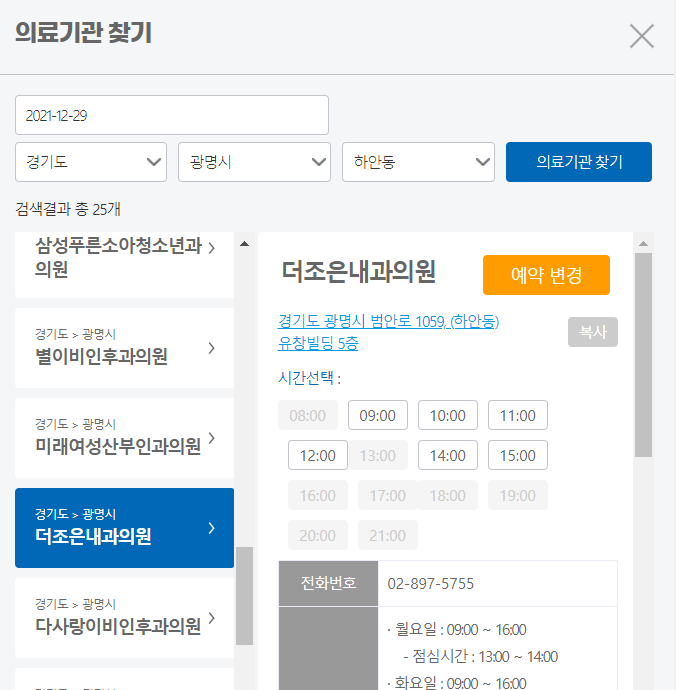Click the disabled 20:00 time slot
Screen dimensions: 676x690
click(x=318, y=535)
